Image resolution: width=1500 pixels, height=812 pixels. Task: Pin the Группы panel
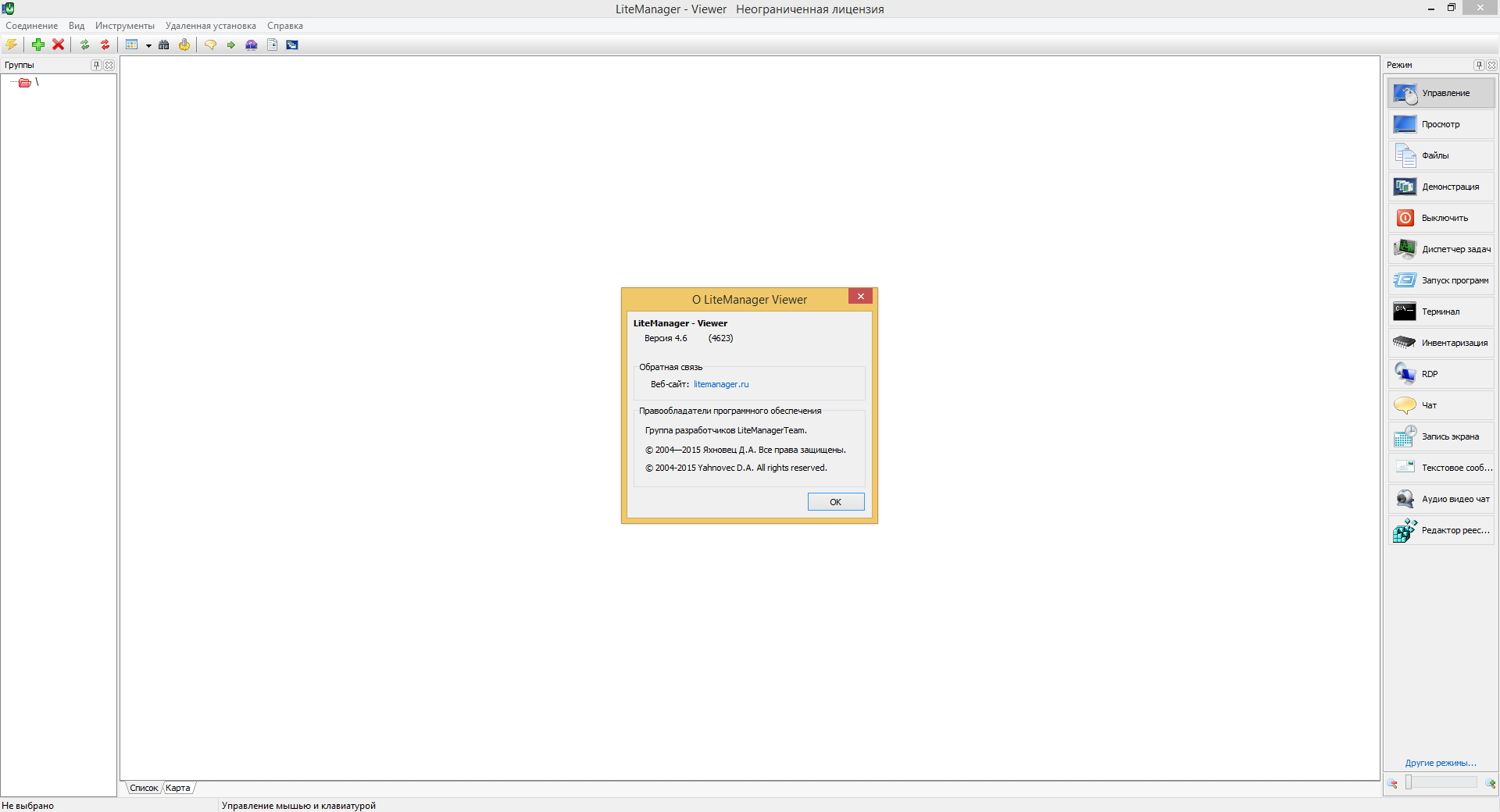tap(96, 65)
